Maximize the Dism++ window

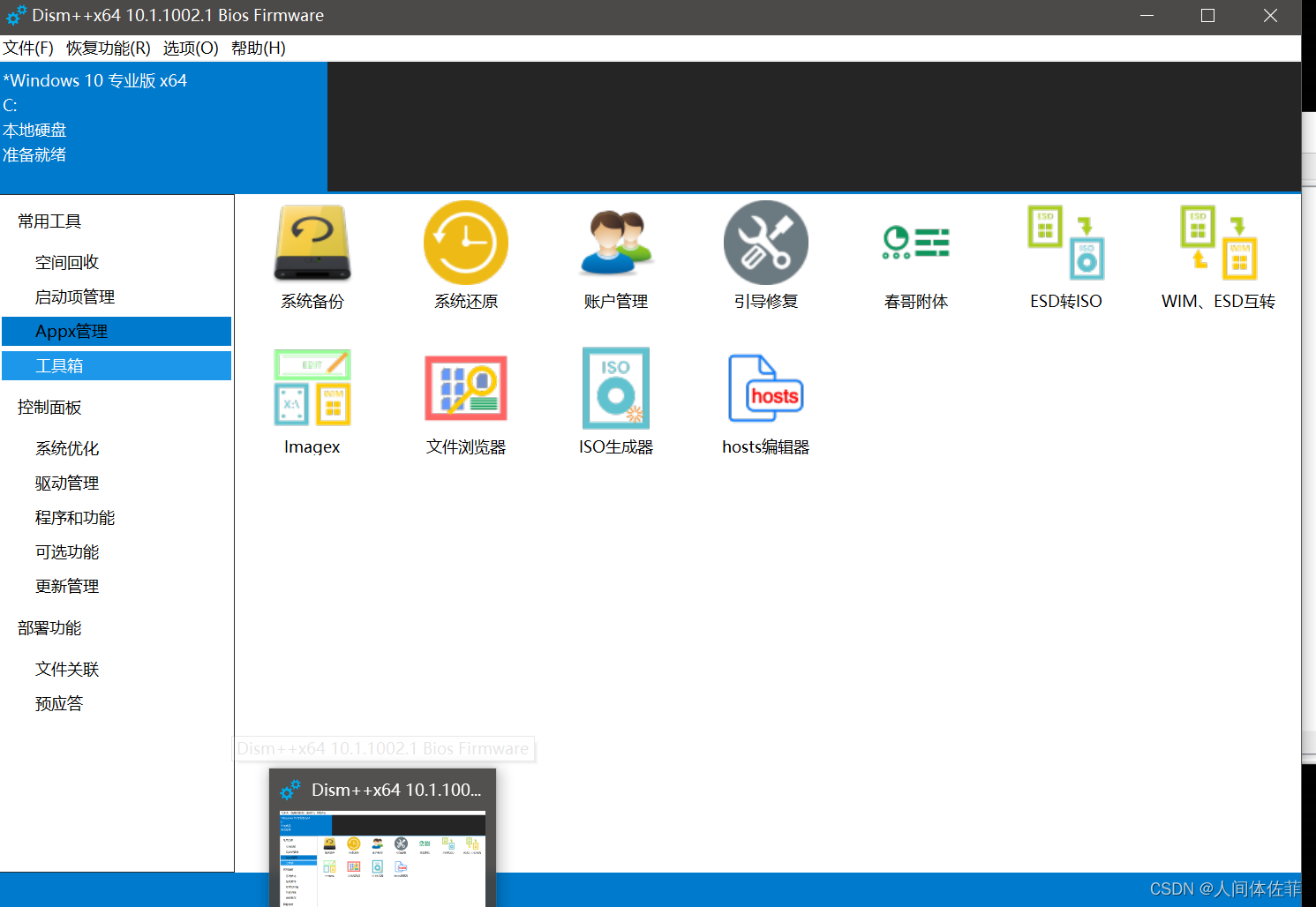1208,16
